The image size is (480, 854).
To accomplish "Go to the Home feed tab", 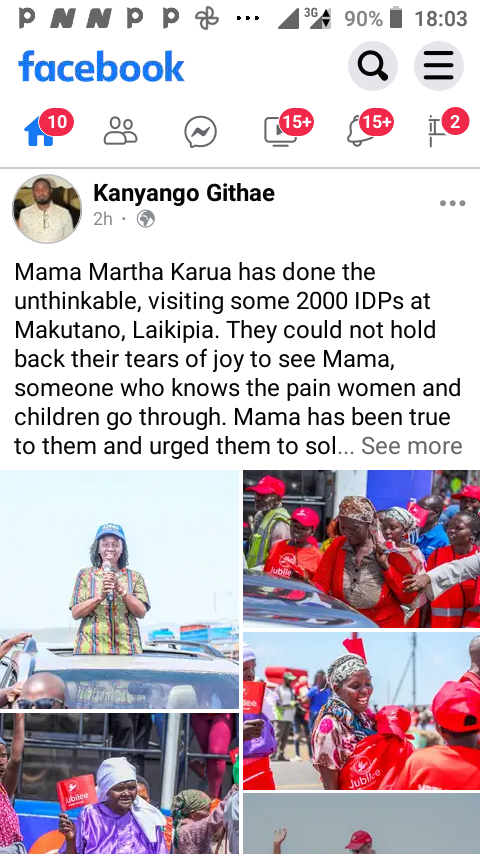I will (x=40, y=132).
